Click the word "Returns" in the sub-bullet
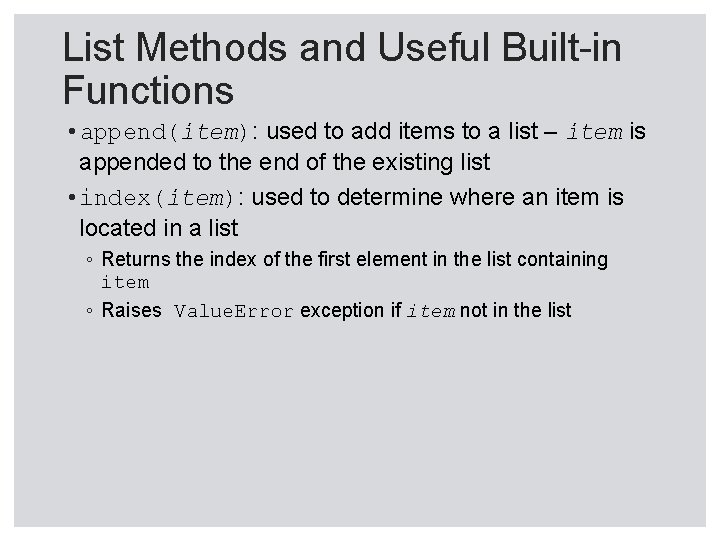The image size is (720, 540). coord(136,260)
